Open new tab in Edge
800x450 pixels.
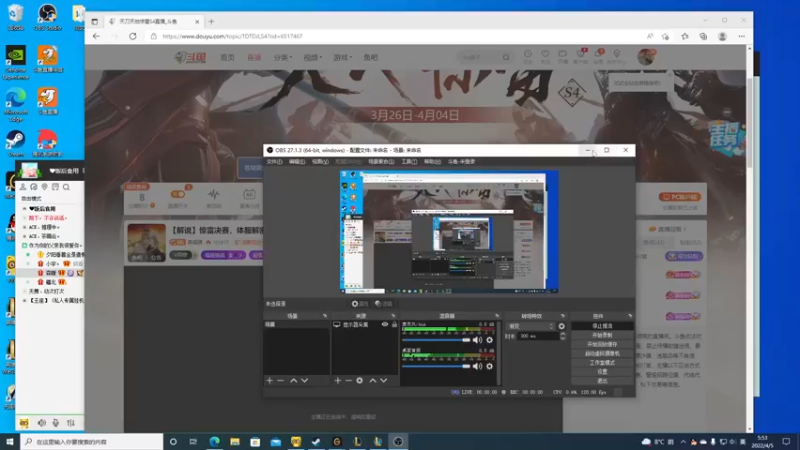(x=211, y=21)
